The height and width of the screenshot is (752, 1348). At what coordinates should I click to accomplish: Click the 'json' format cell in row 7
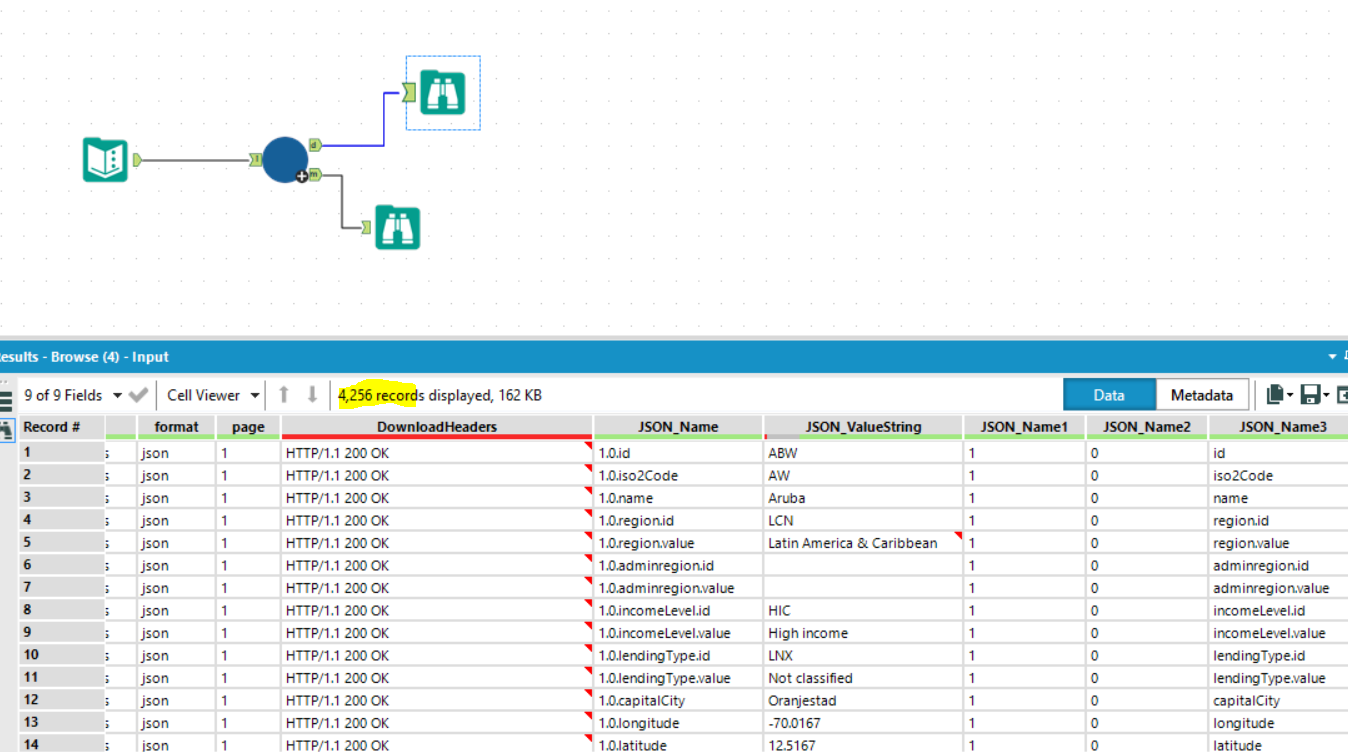click(x=176, y=588)
